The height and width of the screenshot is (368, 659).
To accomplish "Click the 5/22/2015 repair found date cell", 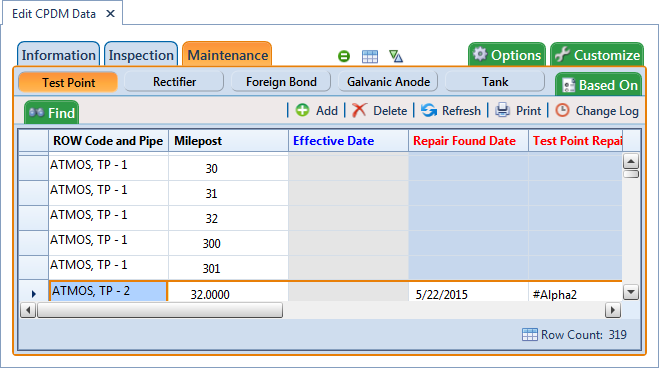I will pos(468,292).
